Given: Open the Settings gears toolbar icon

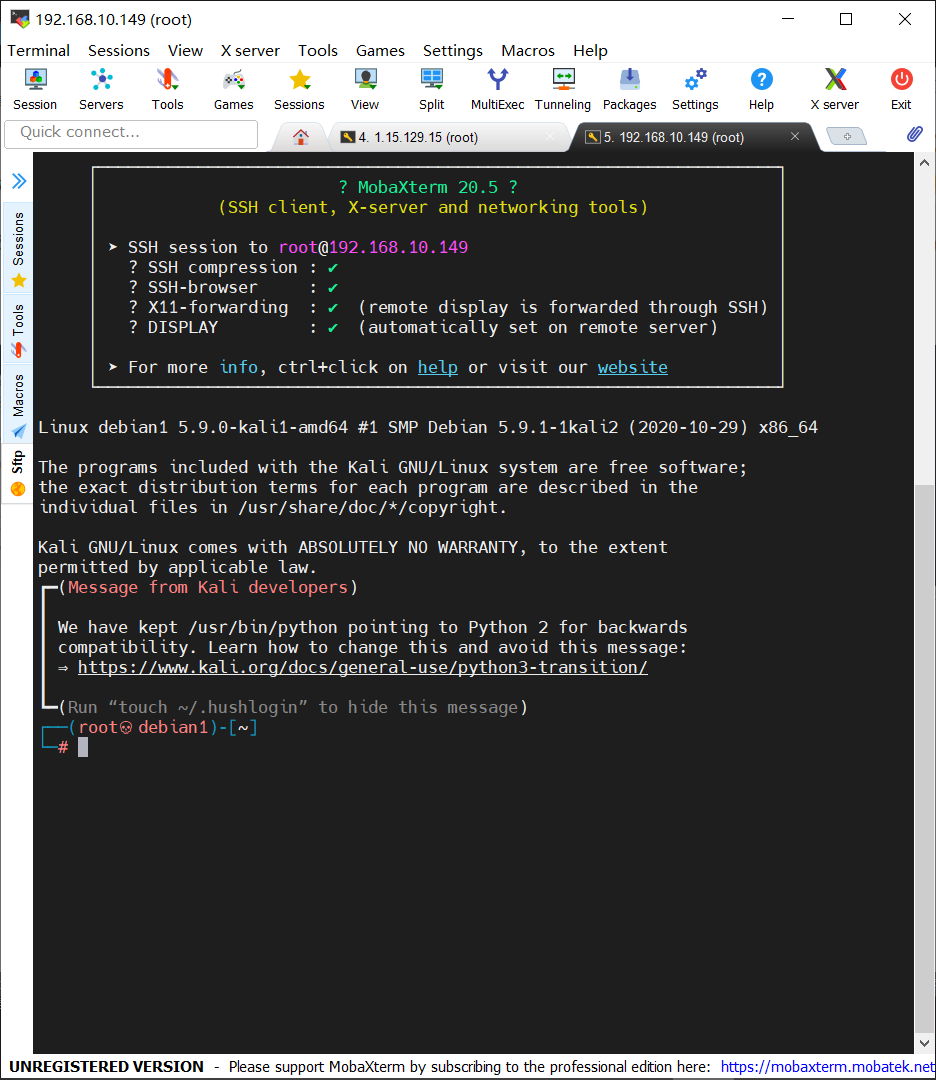Looking at the screenshot, I should tap(695, 90).
